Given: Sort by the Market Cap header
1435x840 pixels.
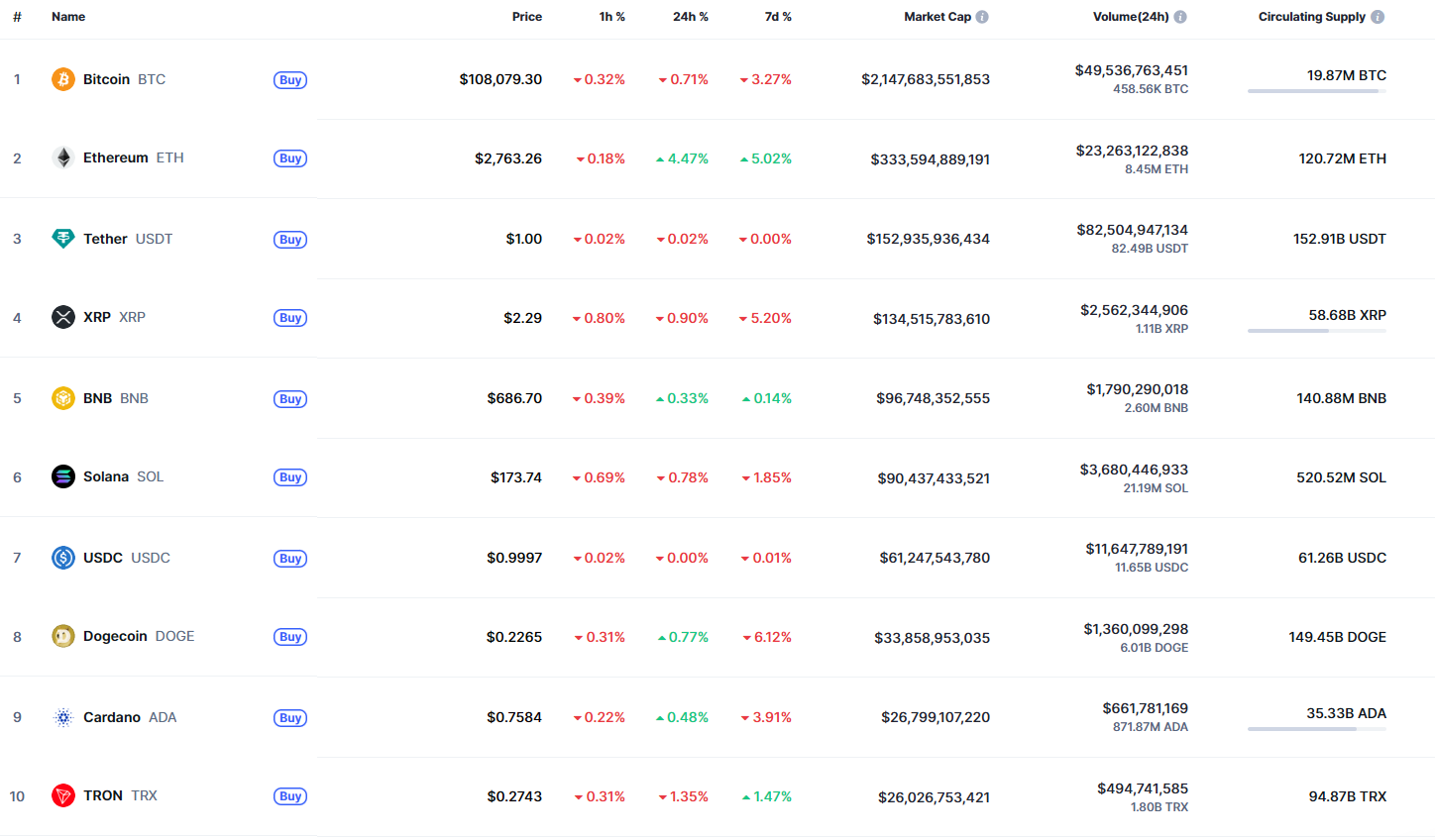Looking at the screenshot, I should [x=938, y=17].
